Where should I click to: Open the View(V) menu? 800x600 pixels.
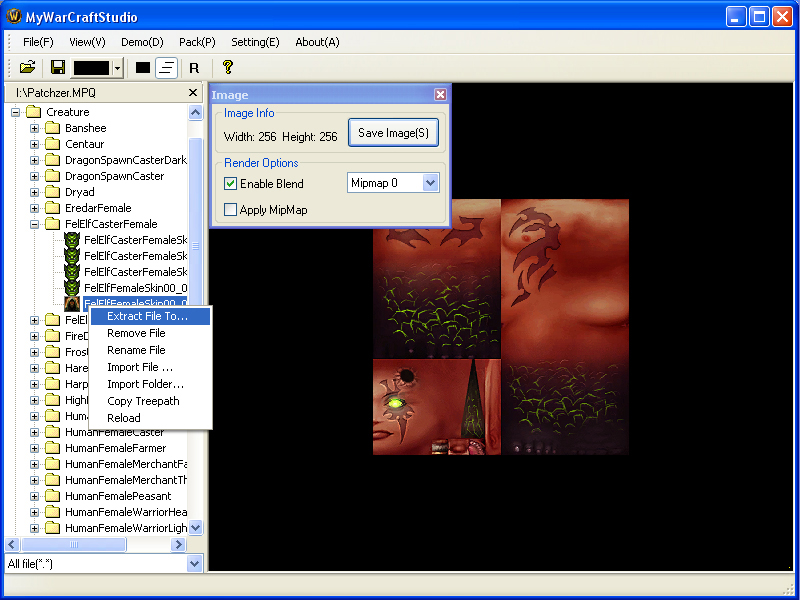coord(87,42)
